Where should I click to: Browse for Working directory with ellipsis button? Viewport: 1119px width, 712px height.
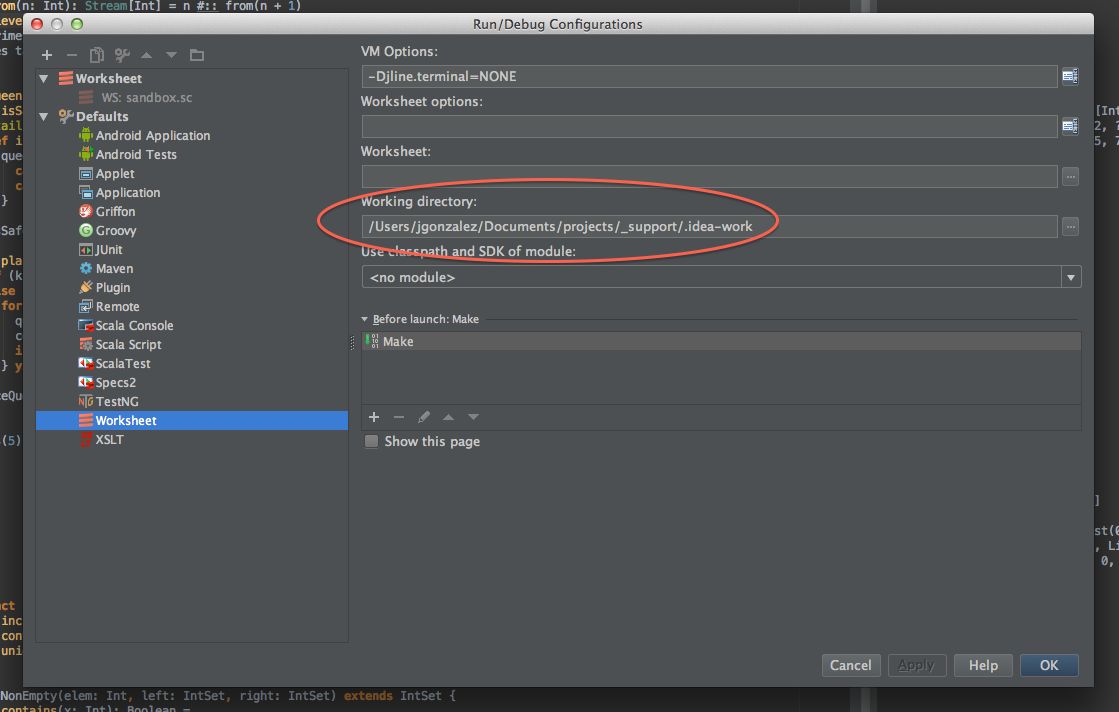click(x=1070, y=226)
